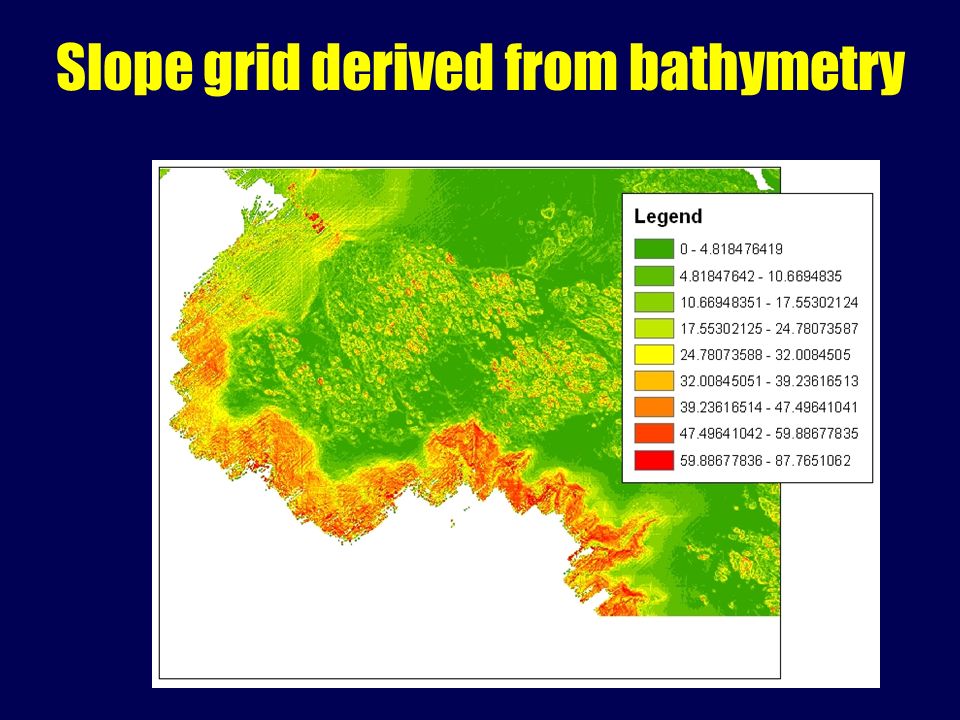Click the label '47.49641042 - 59.88677835'
This screenshot has height=720, width=960.
point(769,434)
